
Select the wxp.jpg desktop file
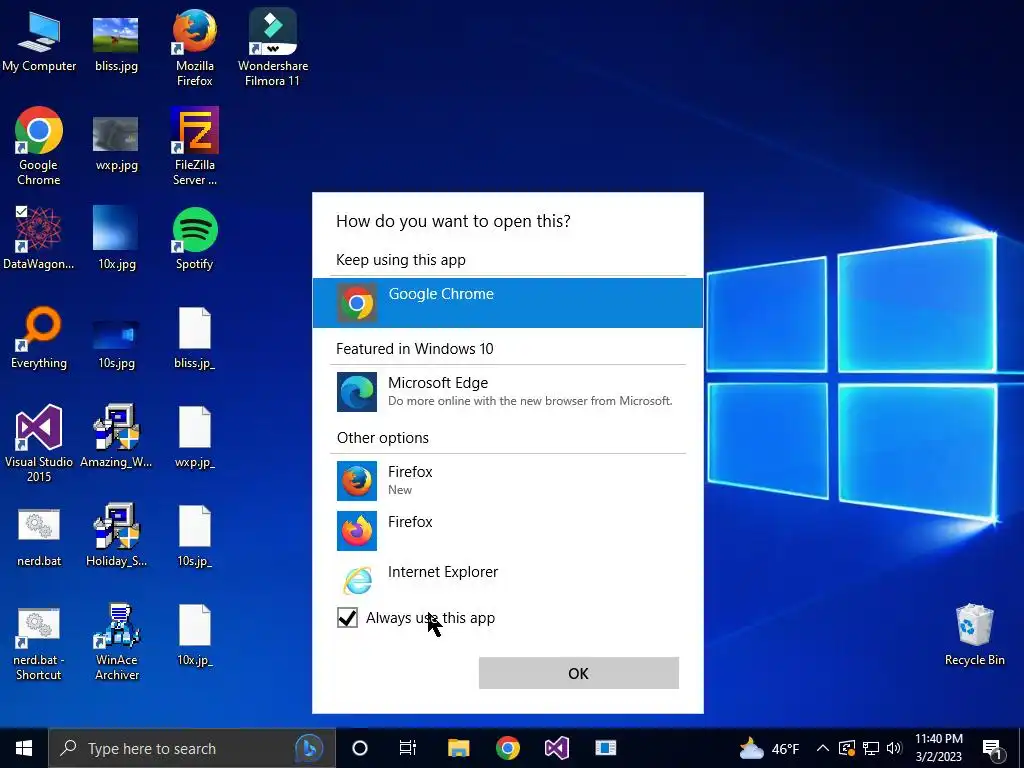coord(116,142)
